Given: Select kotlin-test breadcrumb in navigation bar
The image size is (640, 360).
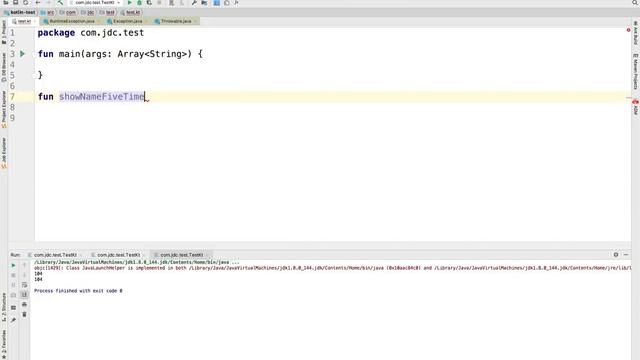Looking at the screenshot, I should [x=20, y=12].
